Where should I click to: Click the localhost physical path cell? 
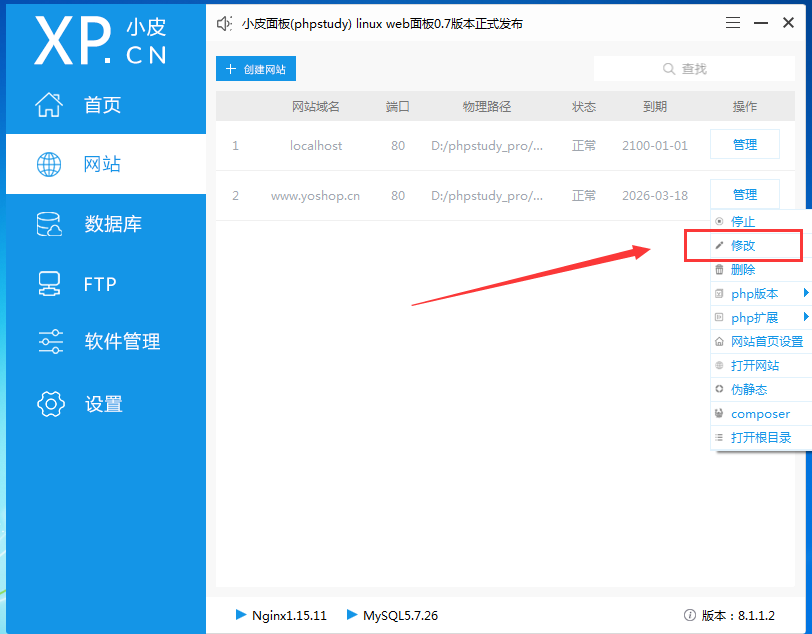pyautogui.click(x=487, y=146)
